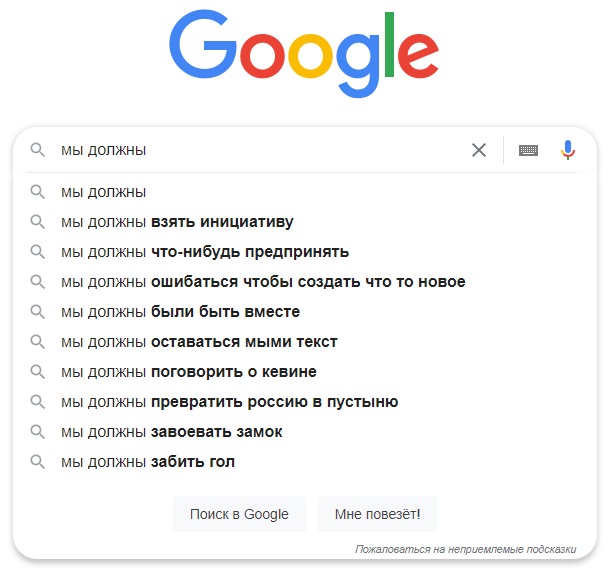
Task: Click the microphone voice search icon
Action: (568, 150)
